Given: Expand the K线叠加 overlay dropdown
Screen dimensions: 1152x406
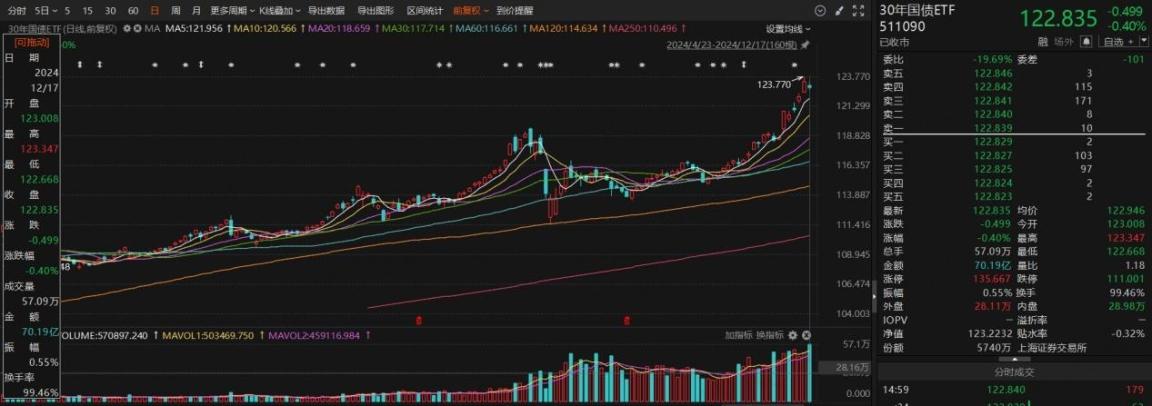Looking at the screenshot, I should pyautogui.click(x=280, y=11).
